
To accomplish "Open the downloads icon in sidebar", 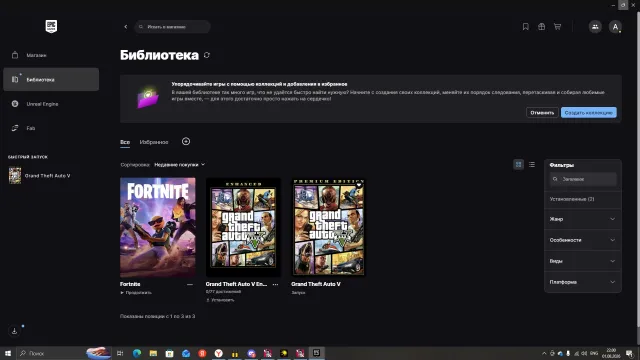I will (x=14, y=331).
